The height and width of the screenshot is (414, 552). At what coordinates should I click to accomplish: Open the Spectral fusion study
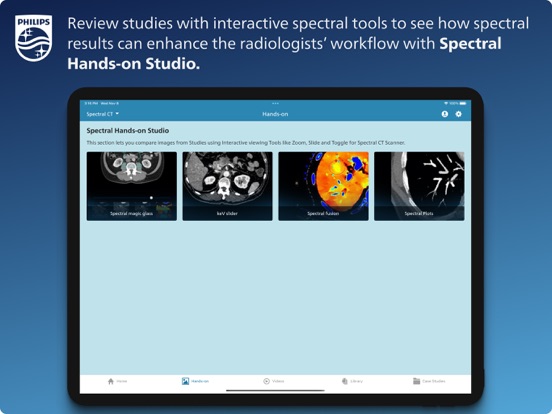point(323,186)
